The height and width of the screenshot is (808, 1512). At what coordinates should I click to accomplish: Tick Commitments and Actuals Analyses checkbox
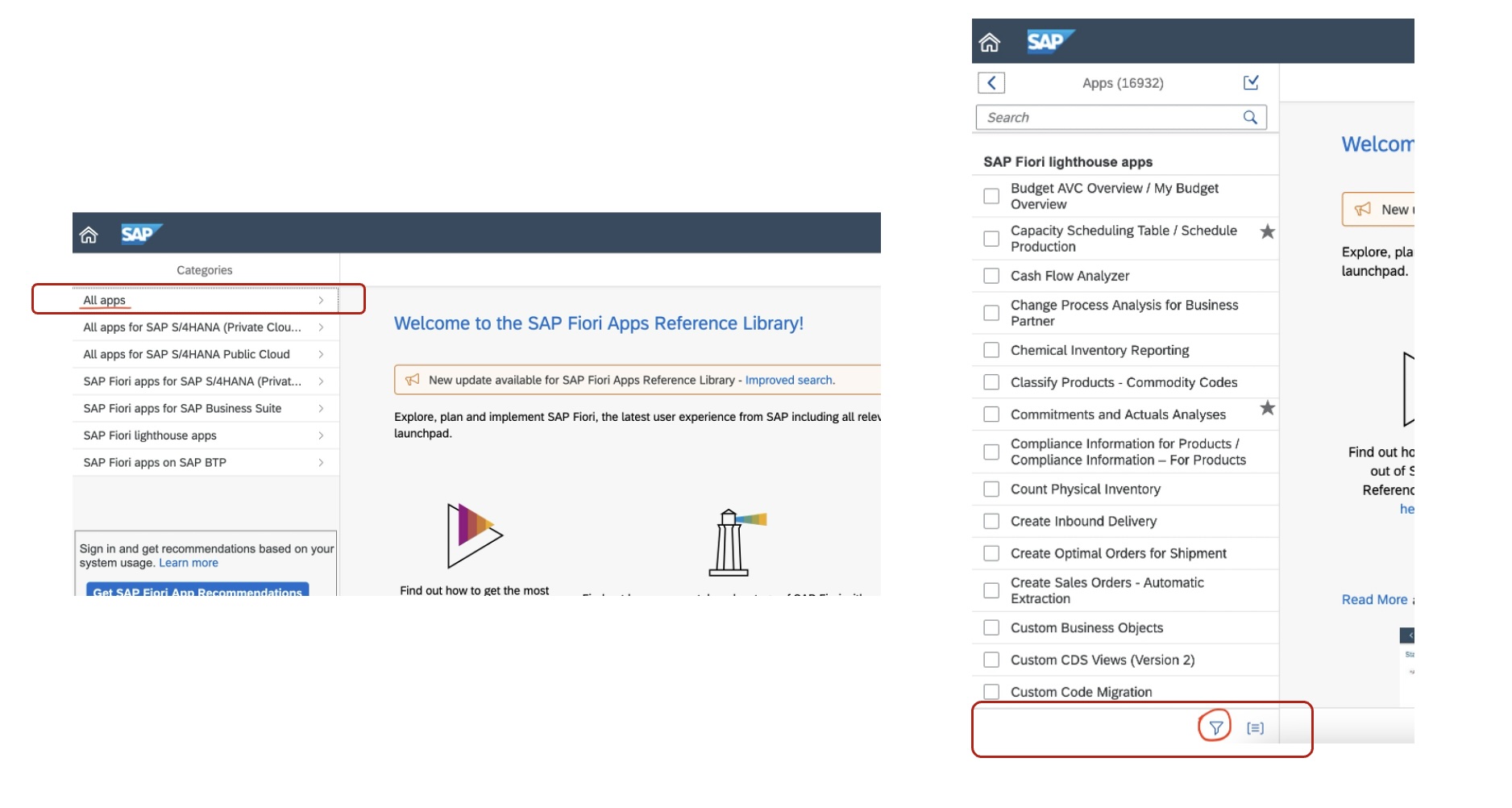(x=991, y=414)
